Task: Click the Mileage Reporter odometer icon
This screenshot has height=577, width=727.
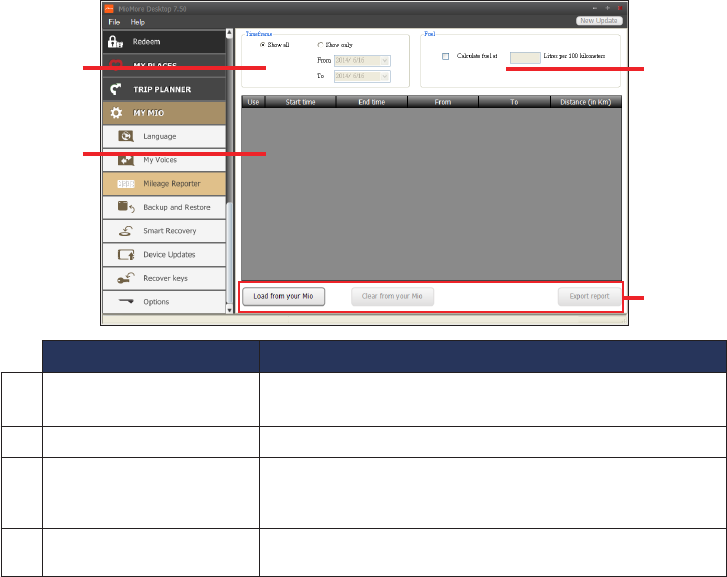Action: pyautogui.click(x=126, y=184)
